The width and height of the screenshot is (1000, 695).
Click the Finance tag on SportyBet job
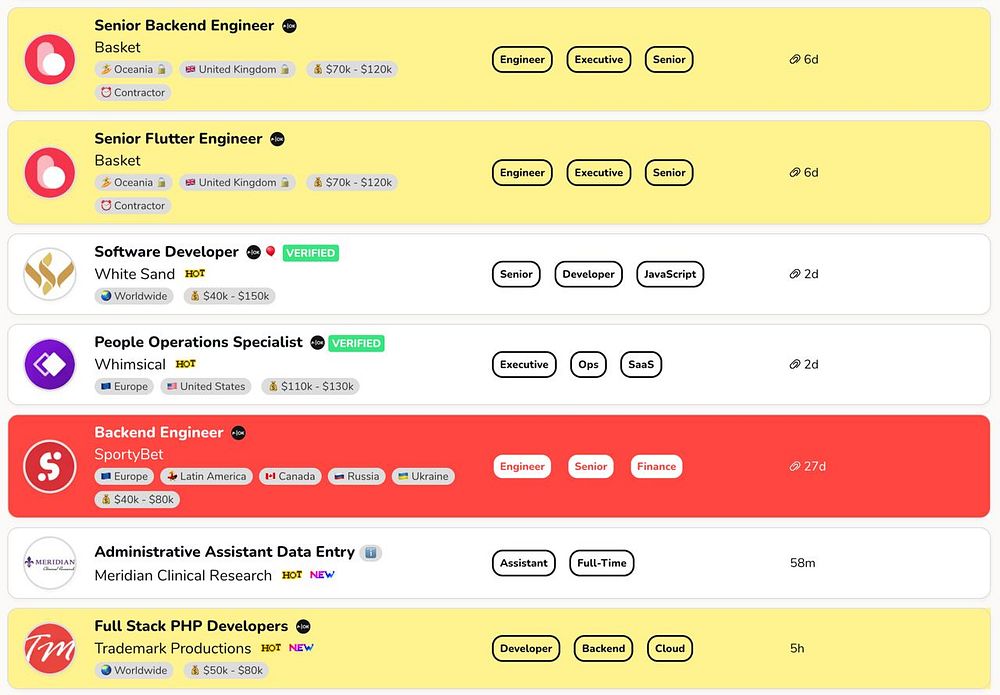pyautogui.click(x=656, y=466)
